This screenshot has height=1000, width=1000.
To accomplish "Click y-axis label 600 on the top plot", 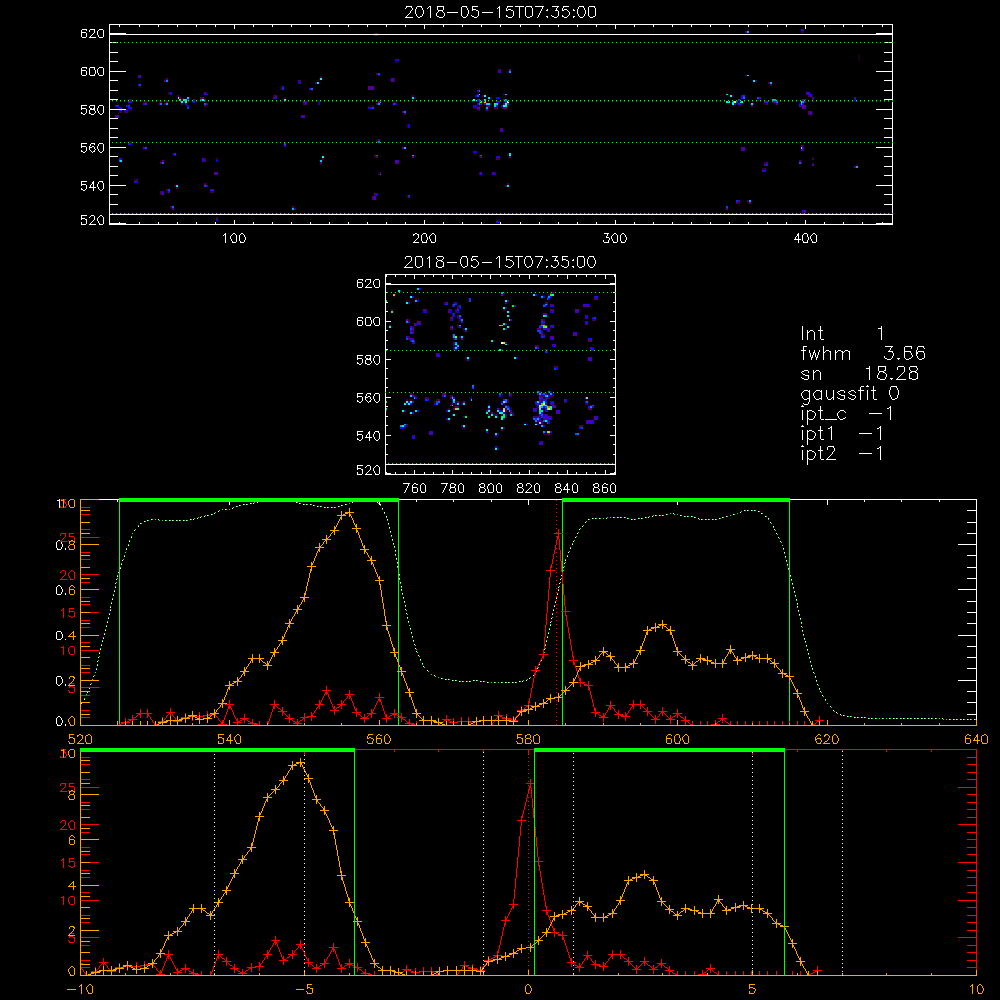I will [92, 71].
